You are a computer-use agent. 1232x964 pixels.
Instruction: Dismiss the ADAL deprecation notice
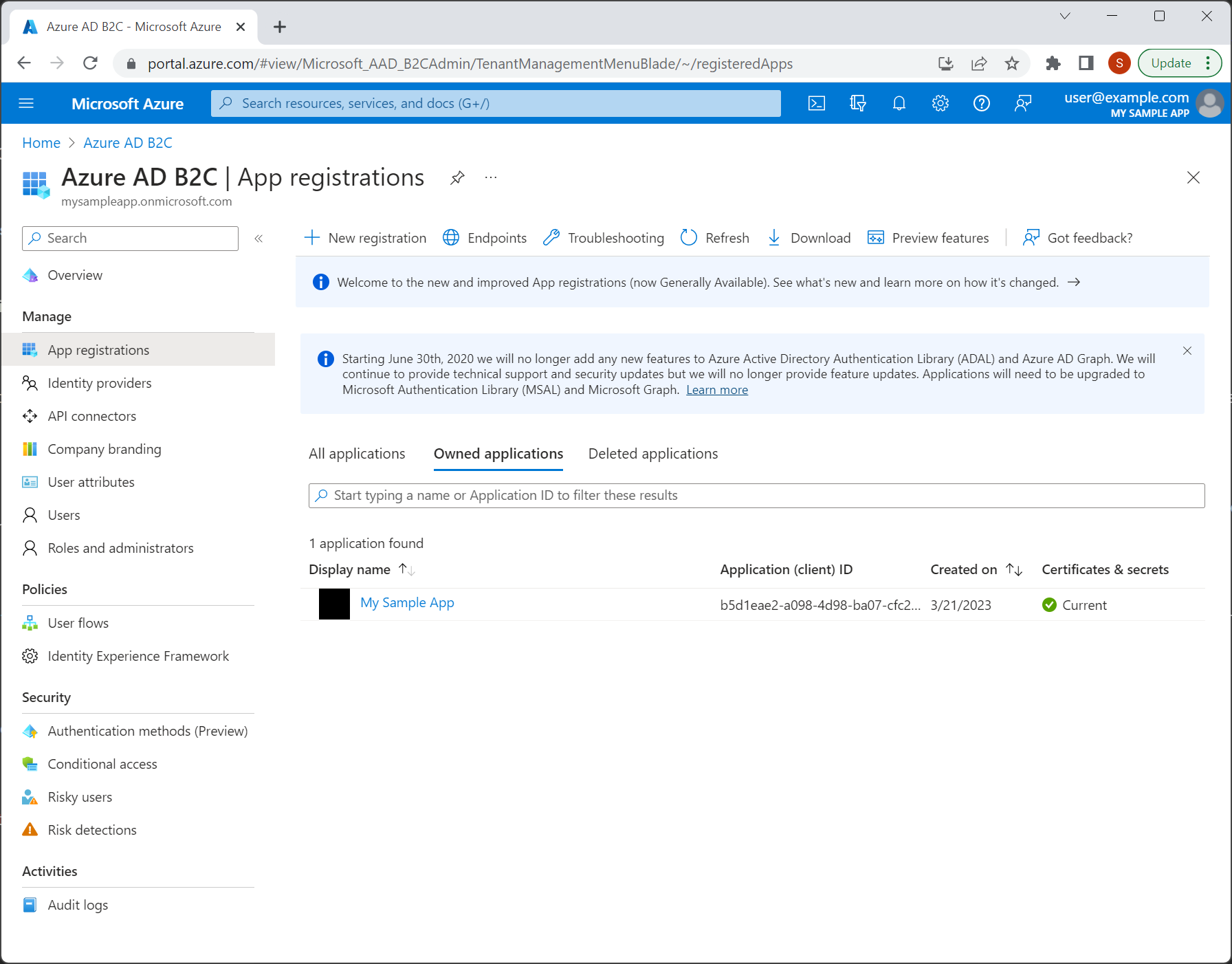(x=1187, y=351)
